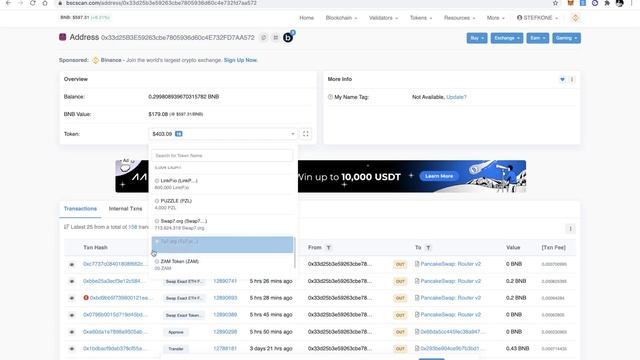Open transactions table options menu icon
640x360 pixels.
(570, 229)
